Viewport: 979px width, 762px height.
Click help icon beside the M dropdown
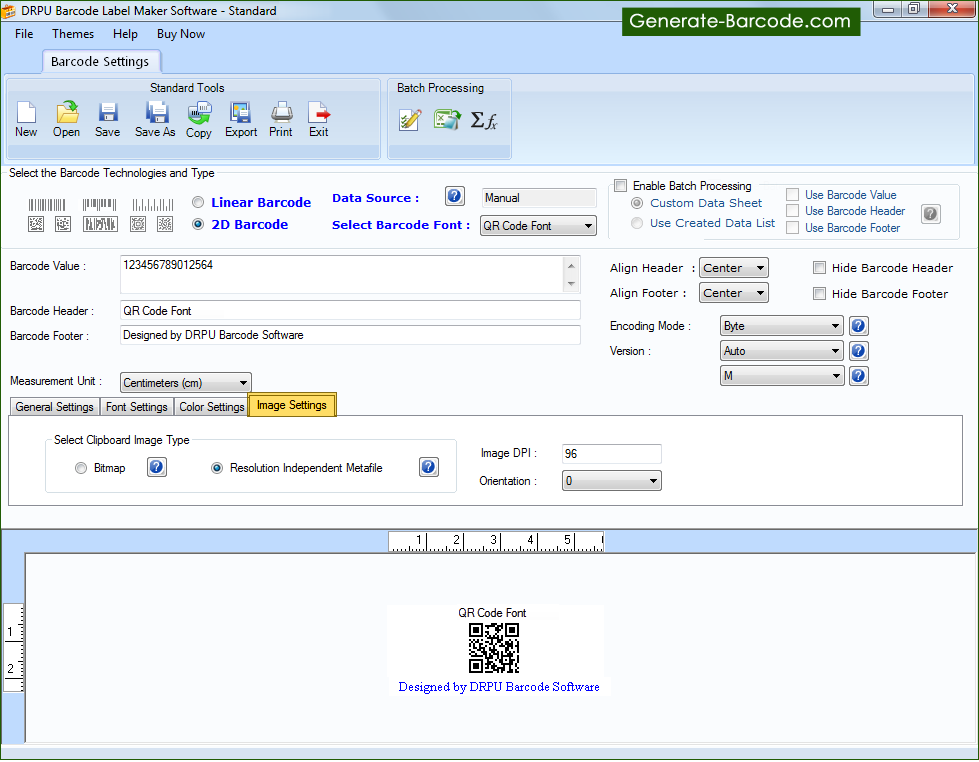click(x=858, y=376)
